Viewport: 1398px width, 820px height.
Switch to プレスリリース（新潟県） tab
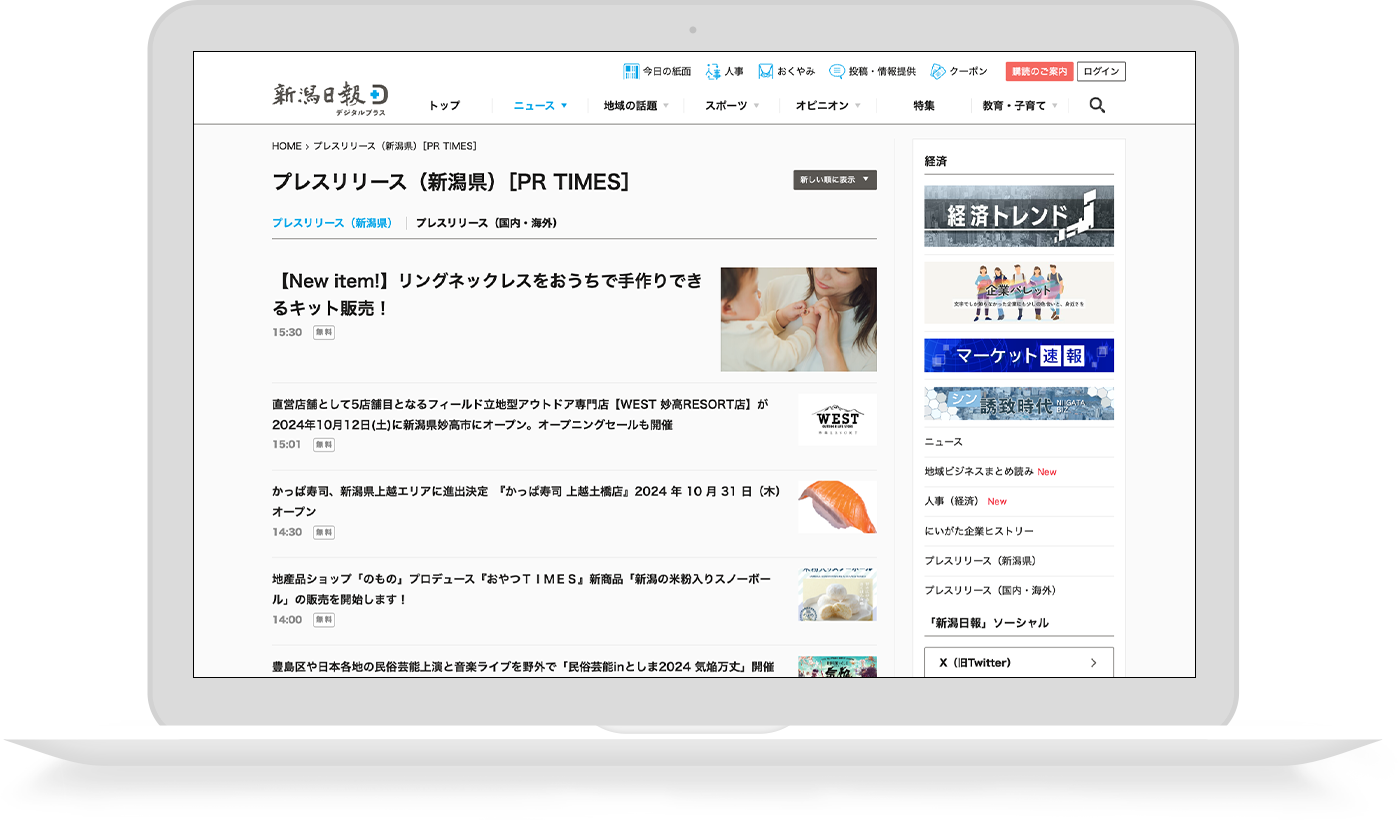tap(332, 223)
